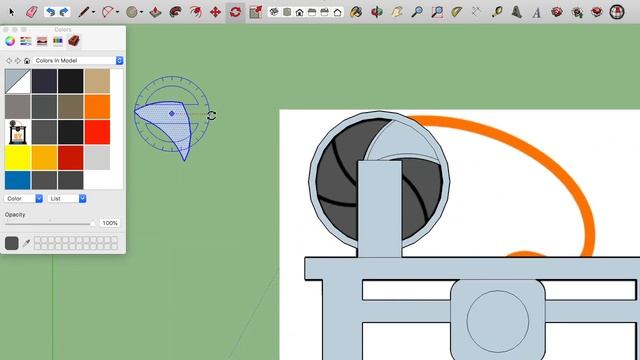Select the 3D printer texture swatch

click(x=18, y=132)
